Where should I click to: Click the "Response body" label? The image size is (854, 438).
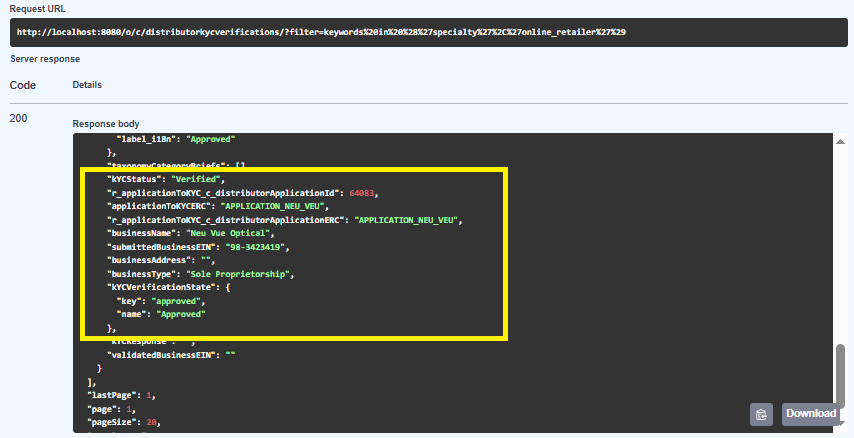pos(106,124)
